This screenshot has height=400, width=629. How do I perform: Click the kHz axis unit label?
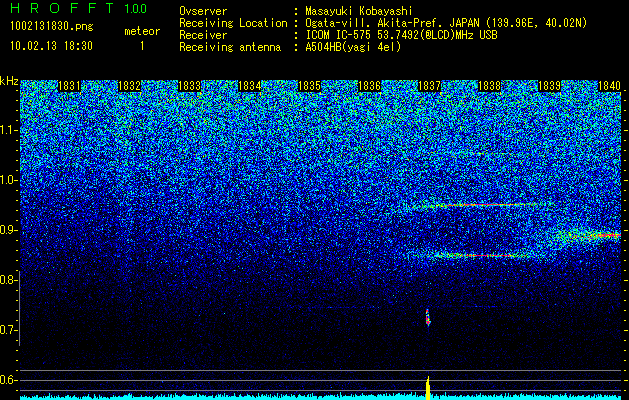(x=9, y=81)
